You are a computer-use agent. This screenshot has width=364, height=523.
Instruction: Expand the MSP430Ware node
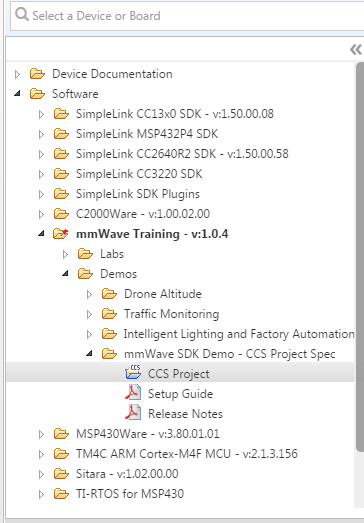41,434
